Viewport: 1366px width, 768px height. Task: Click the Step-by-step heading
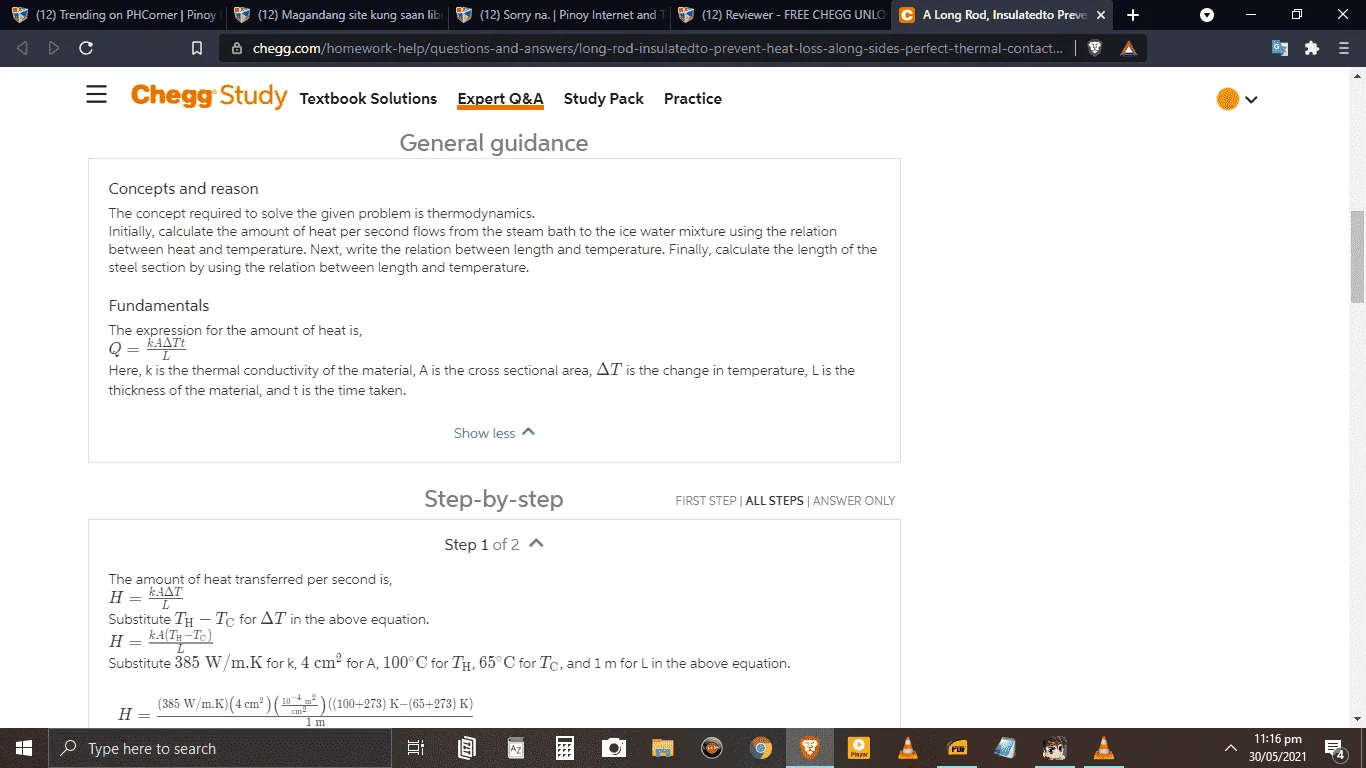click(494, 499)
